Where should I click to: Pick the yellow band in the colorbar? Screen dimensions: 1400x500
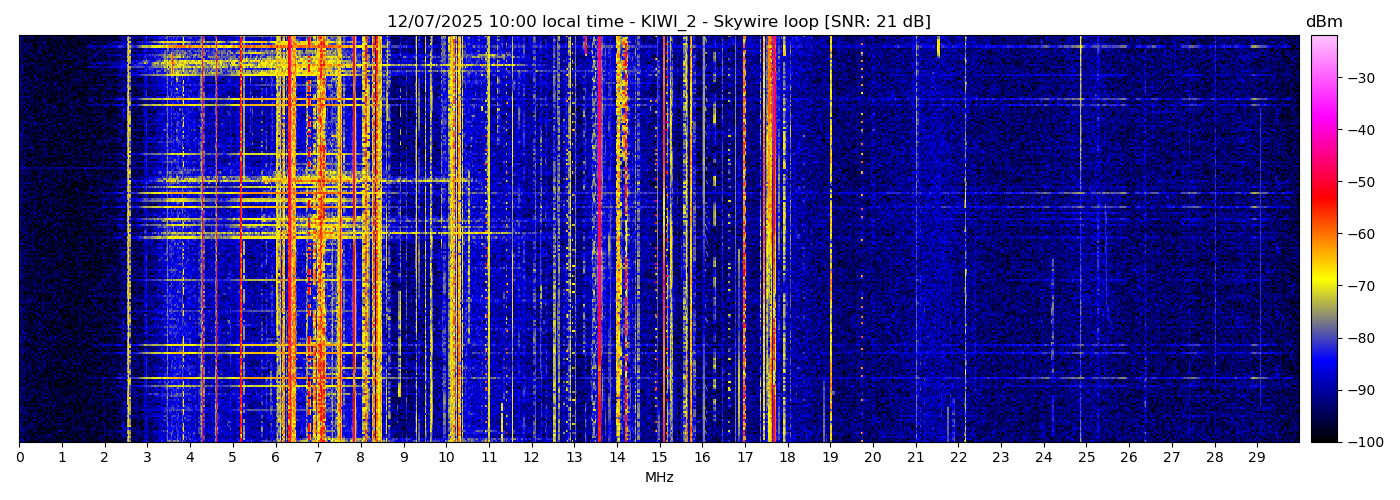[1324, 281]
